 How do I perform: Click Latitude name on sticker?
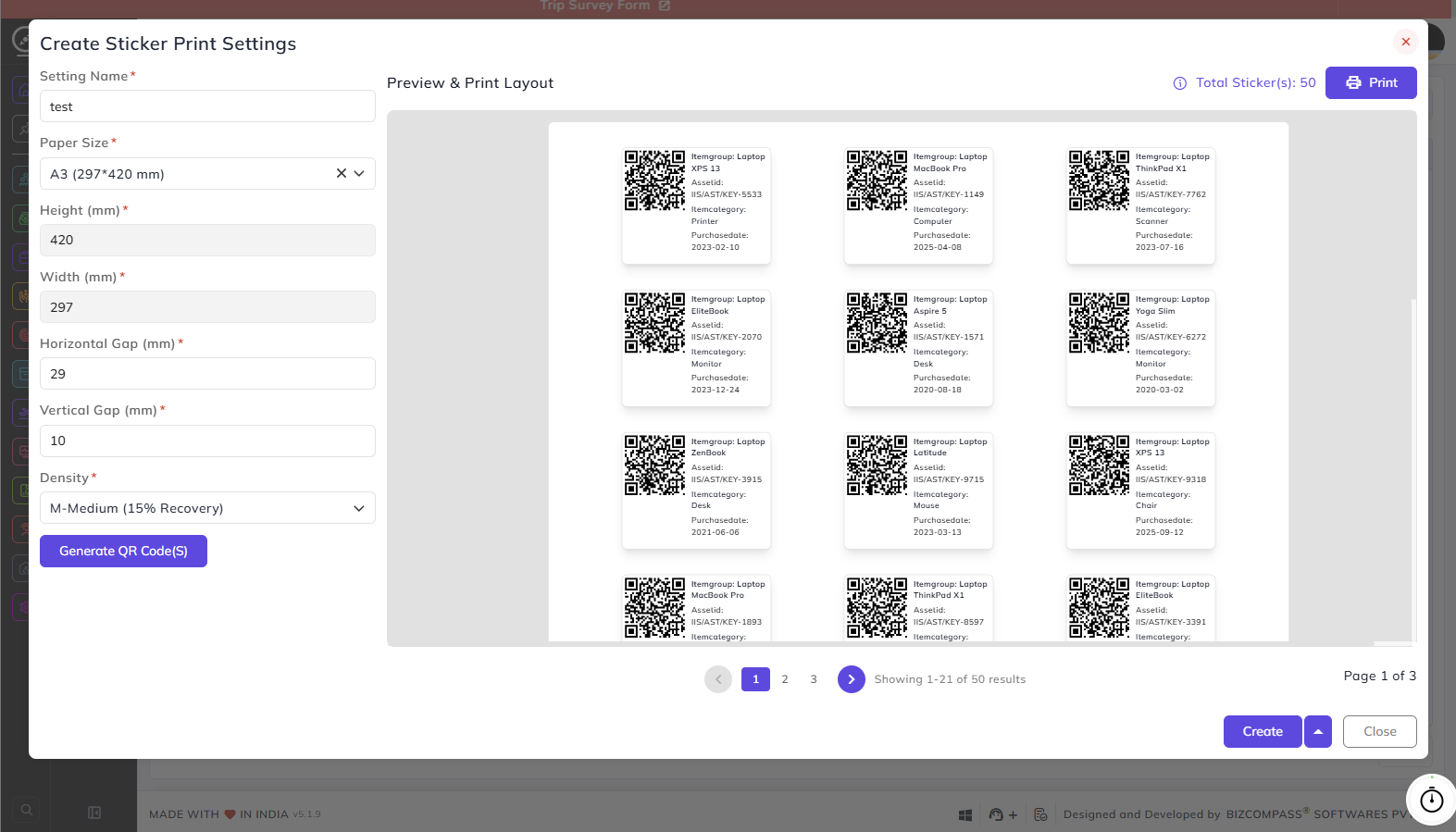pyautogui.click(x=930, y=453)
